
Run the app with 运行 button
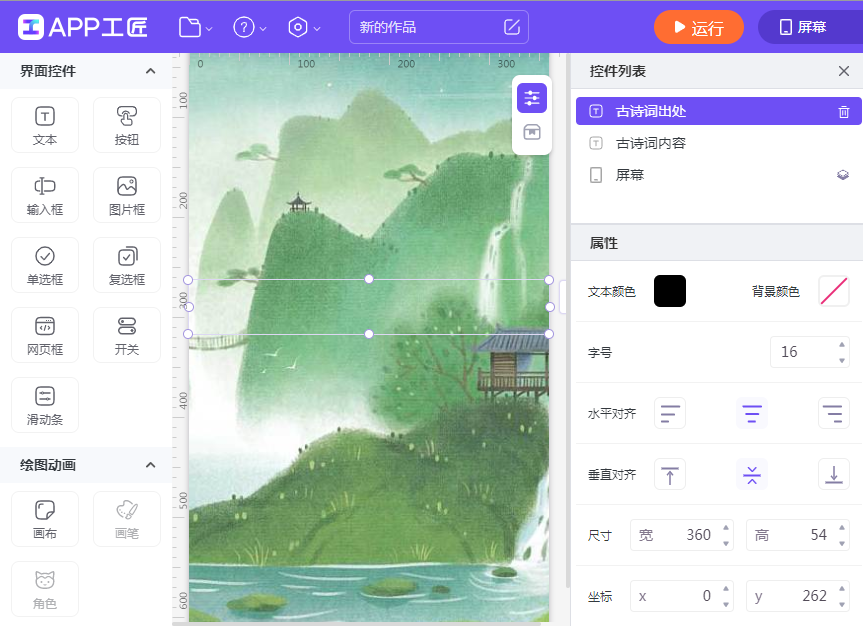click(698, 27)
